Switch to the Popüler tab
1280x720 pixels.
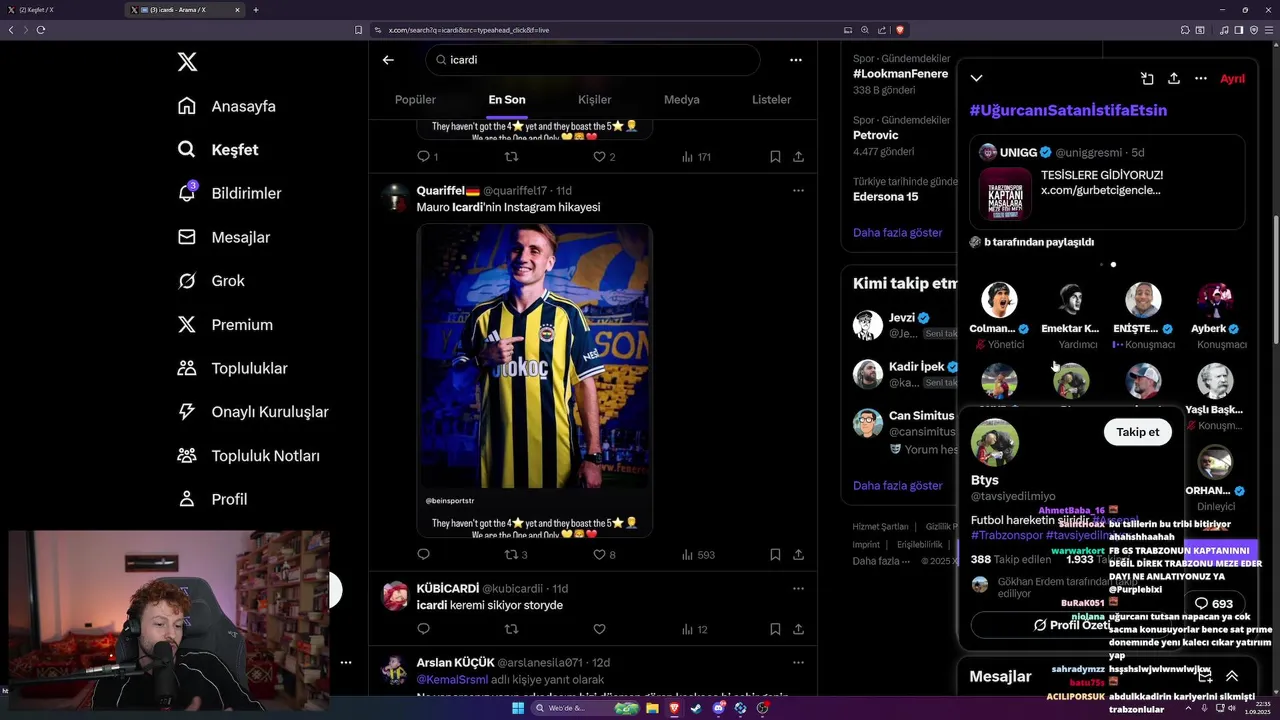[x=415, y=100]
